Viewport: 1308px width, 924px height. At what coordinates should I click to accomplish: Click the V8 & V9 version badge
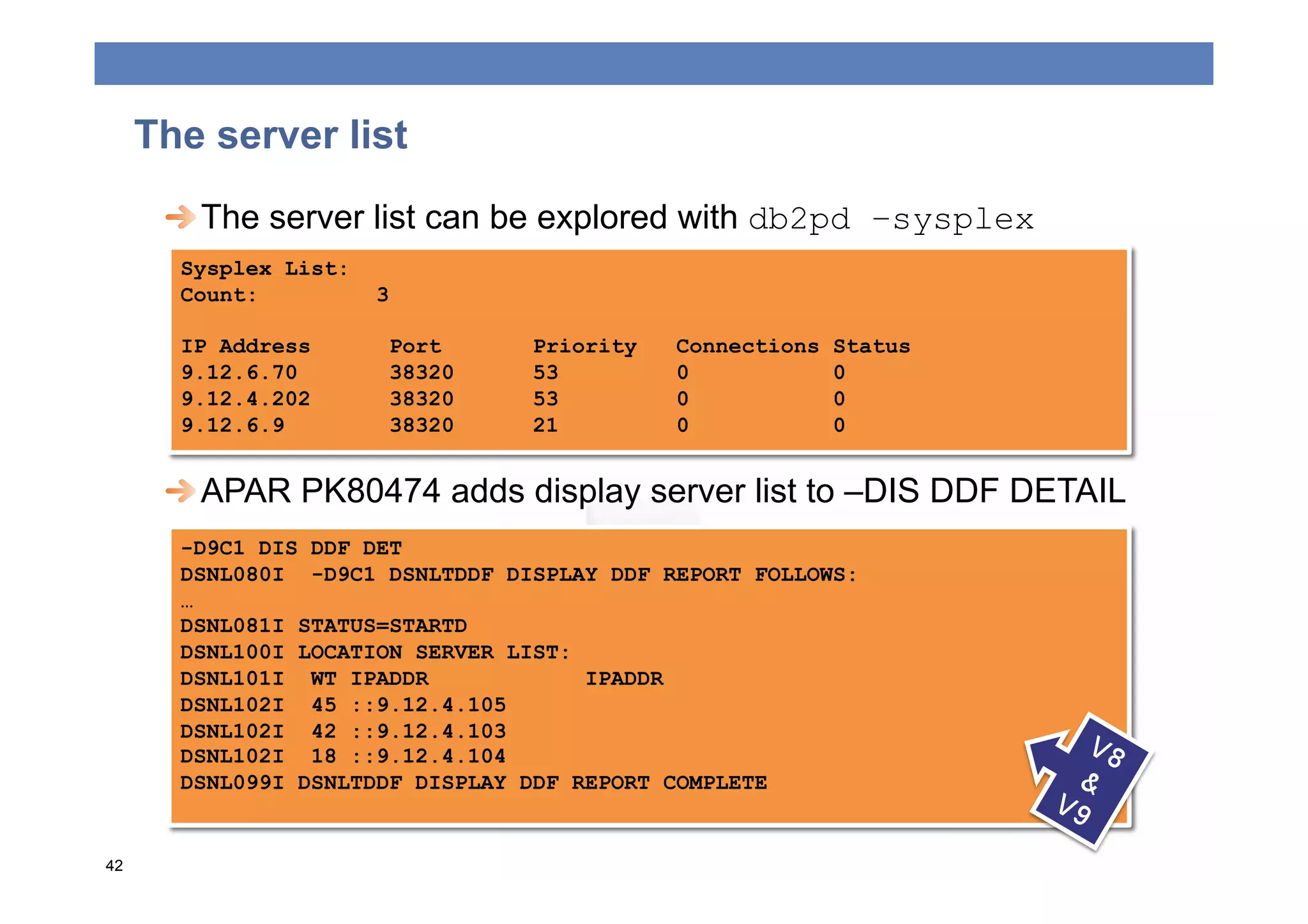click(1090, 781)
